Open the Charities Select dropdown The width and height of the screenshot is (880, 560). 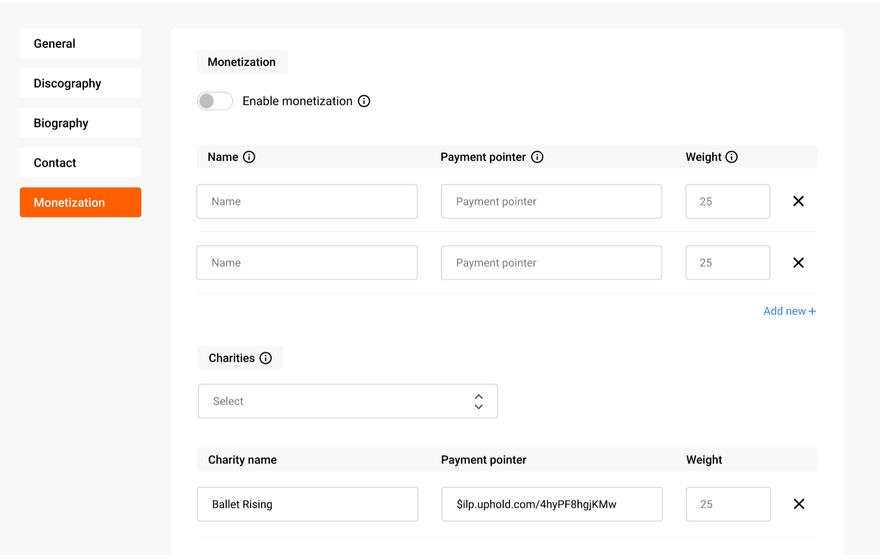tap(347, 401)
